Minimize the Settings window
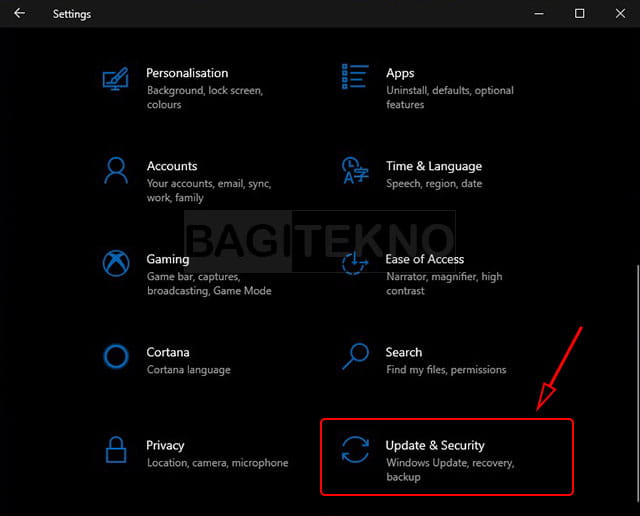Screen dimensions: 640x516 pos(539,13)
